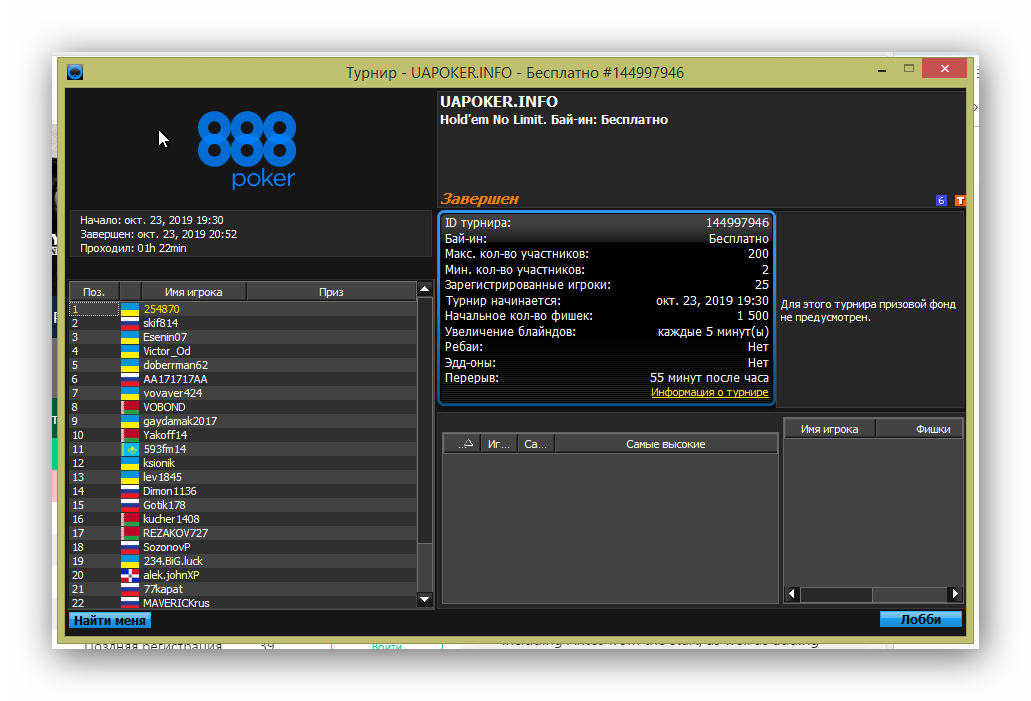Click the flag beside Victor_Od
Image resolution: width=1031 pixels, height=701 pixels.
coord(130,351)
